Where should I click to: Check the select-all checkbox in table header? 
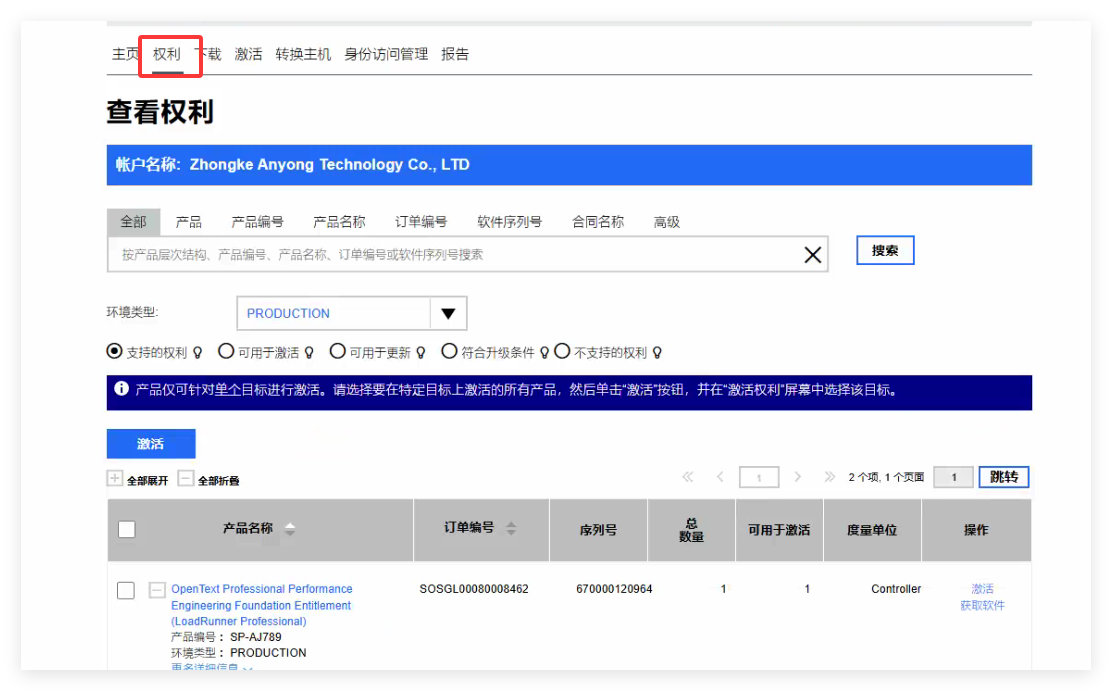coord(126,529)
